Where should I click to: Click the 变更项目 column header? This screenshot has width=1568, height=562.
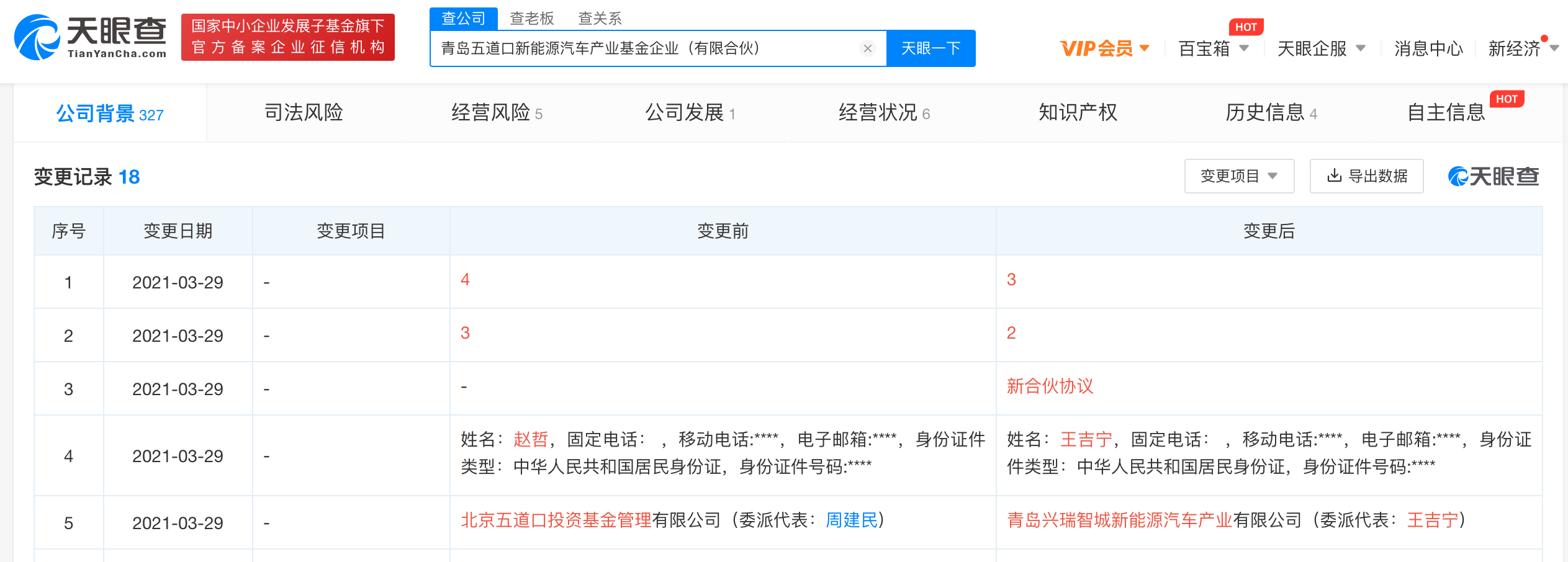(351, 231)
